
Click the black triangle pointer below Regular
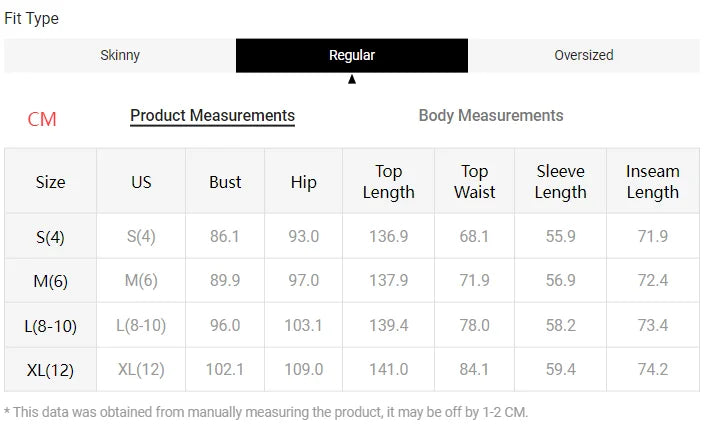coord(352,79)
